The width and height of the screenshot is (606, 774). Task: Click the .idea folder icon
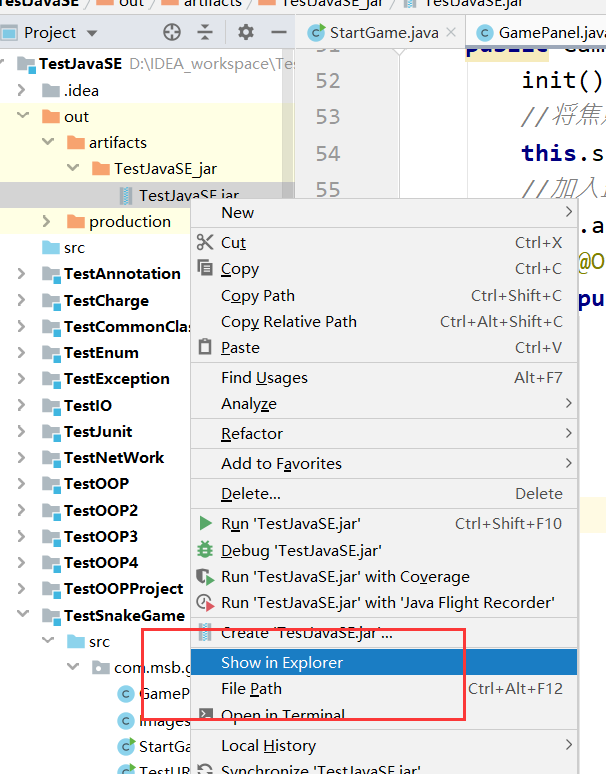tap(51, 90)
